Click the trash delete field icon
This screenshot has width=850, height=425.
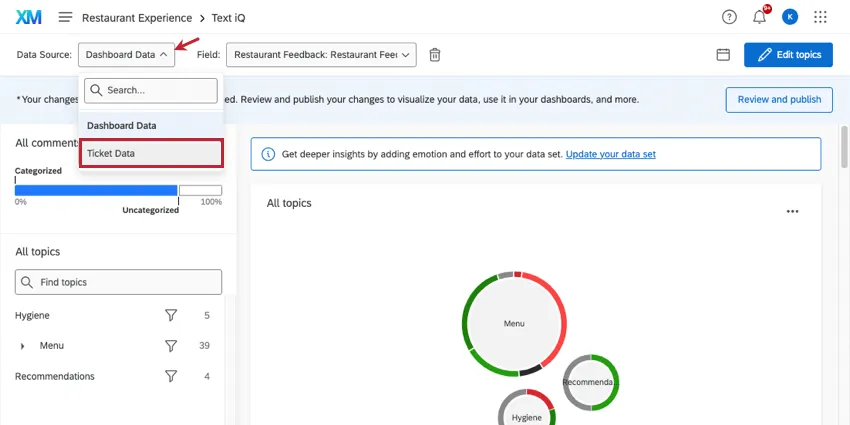[x=435, y=55]
